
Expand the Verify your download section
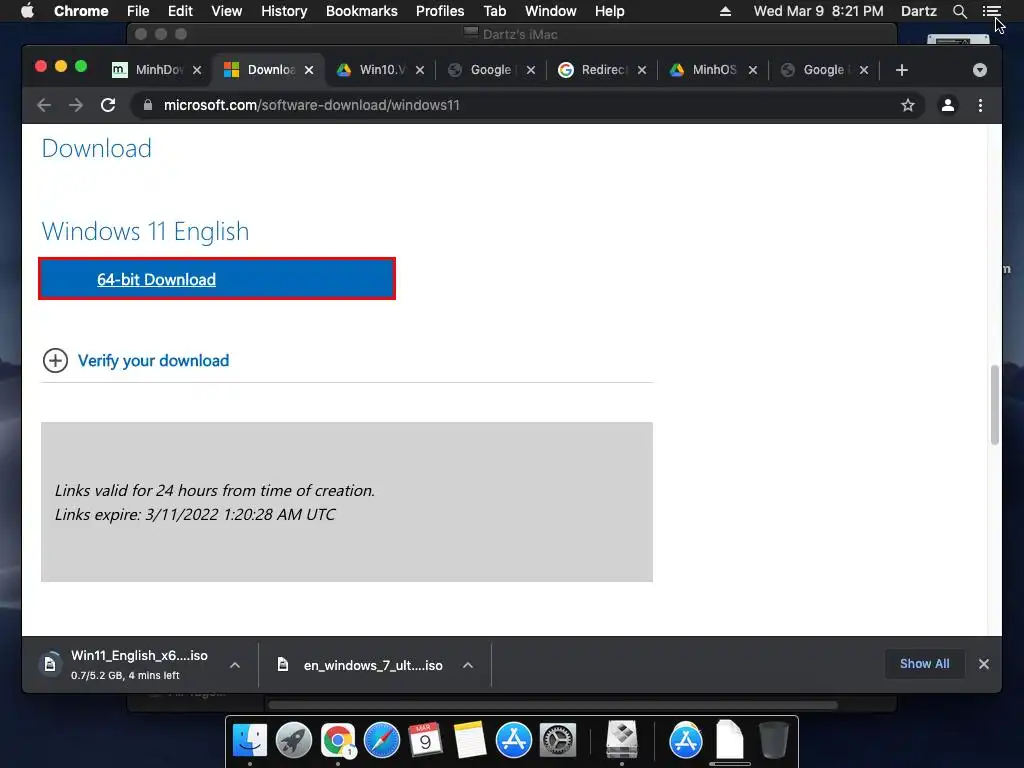[56, 360]
